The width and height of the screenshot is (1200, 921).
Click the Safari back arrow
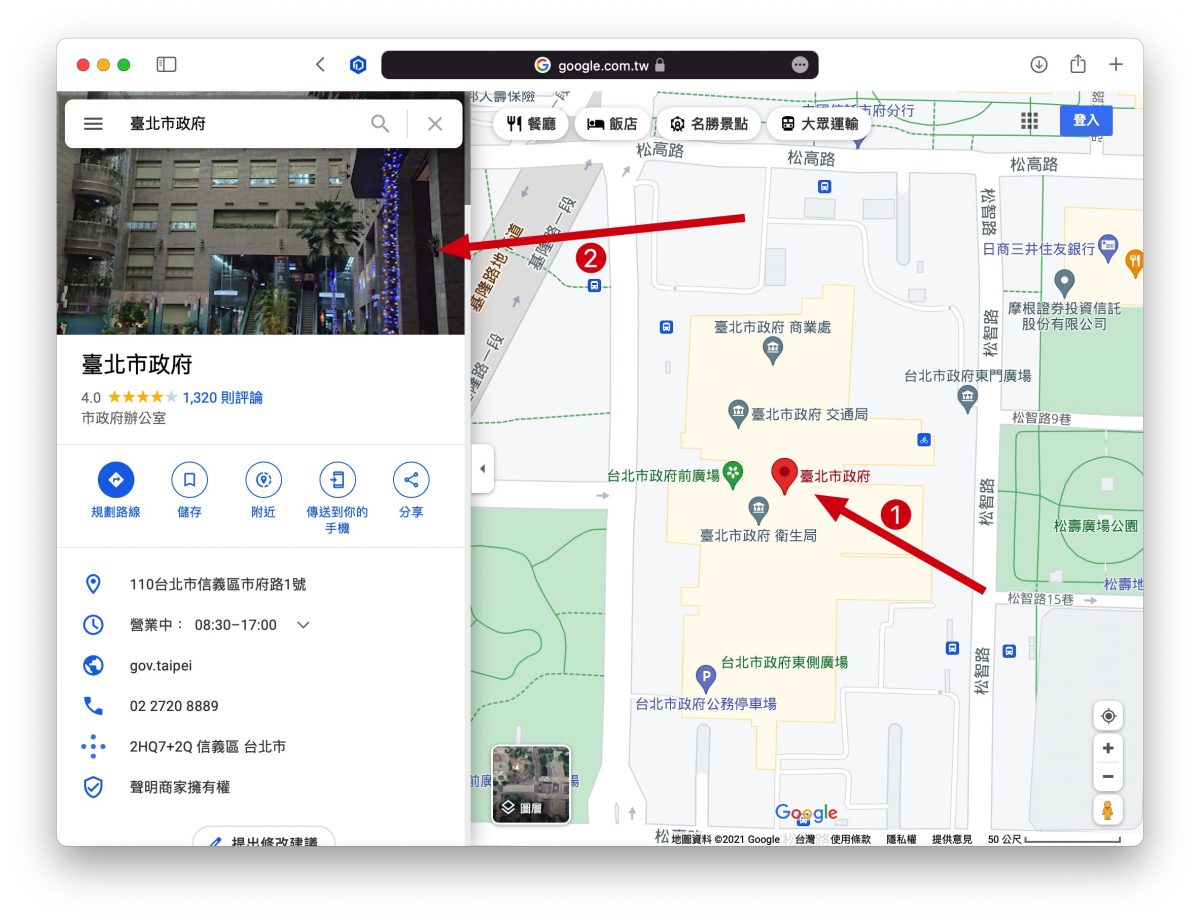coord(320,65)
